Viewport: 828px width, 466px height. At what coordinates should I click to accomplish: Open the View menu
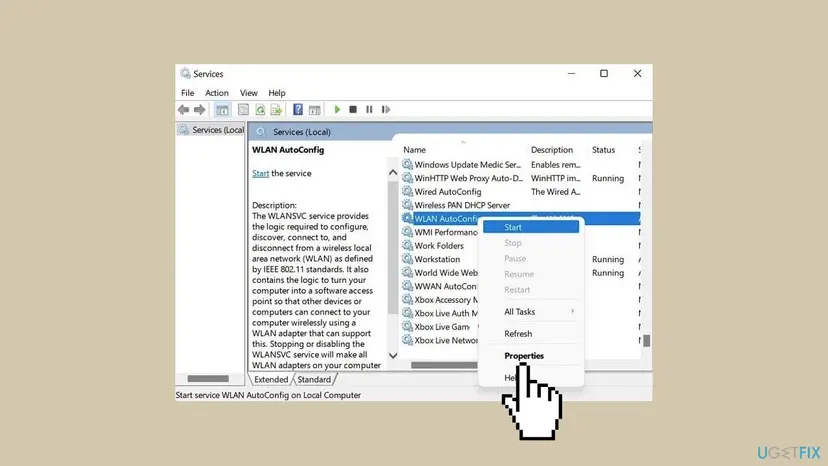tap(248, 92)
